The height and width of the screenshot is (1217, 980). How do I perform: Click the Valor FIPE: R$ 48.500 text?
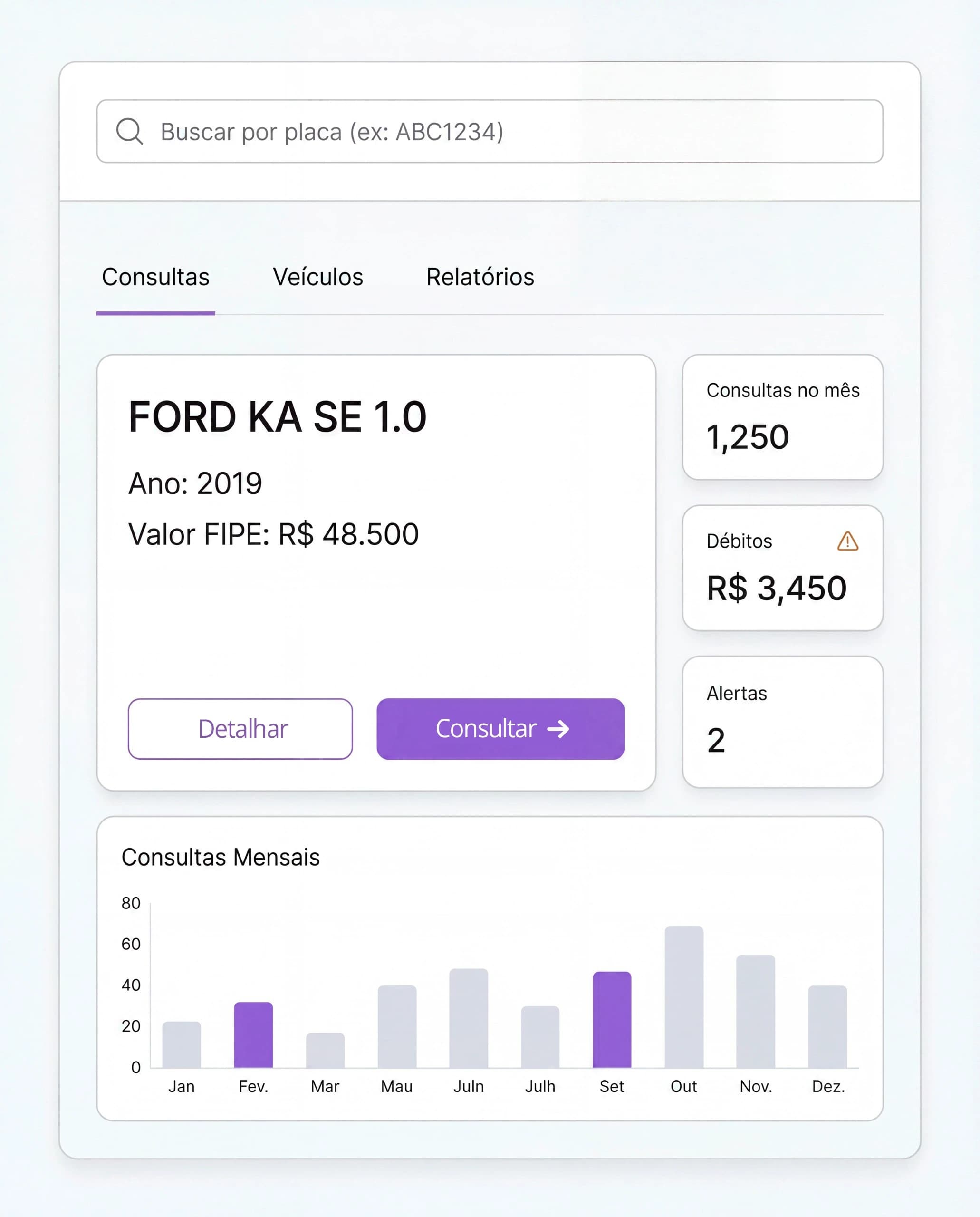pos(274,534)
